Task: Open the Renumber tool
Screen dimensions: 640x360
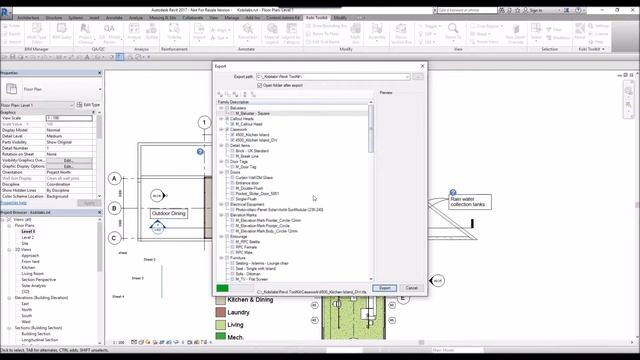Action: pyautogui.click(x=247, y=31)
